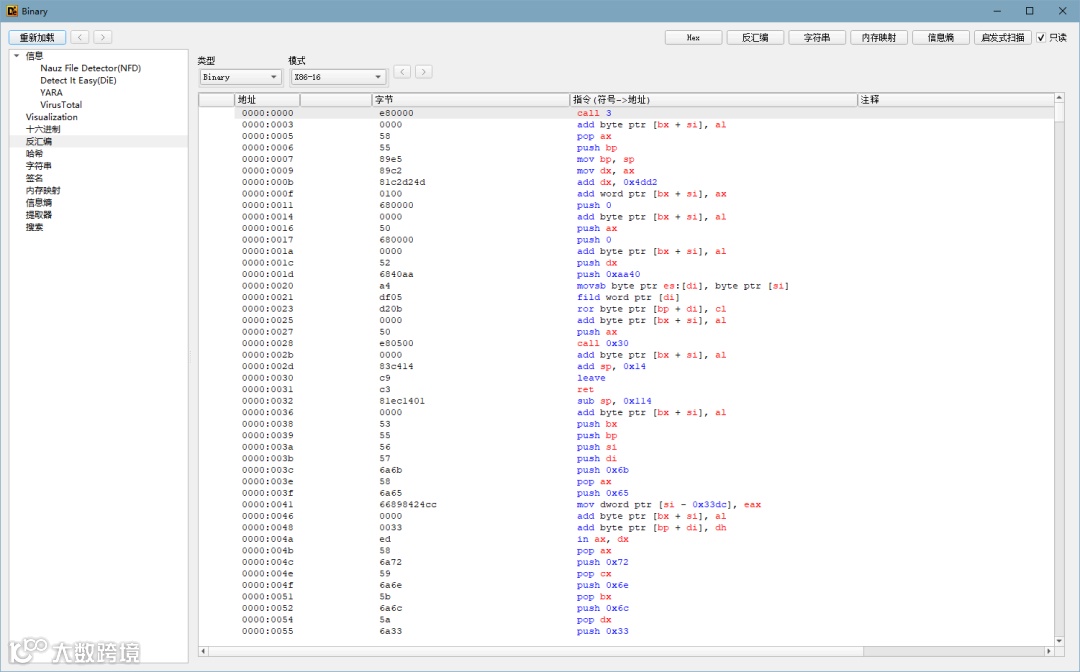The height and width of the screenshot is (672, 1080).
Task: Click the 内存映射 button in top toolbar
Action: click(879, 37)
